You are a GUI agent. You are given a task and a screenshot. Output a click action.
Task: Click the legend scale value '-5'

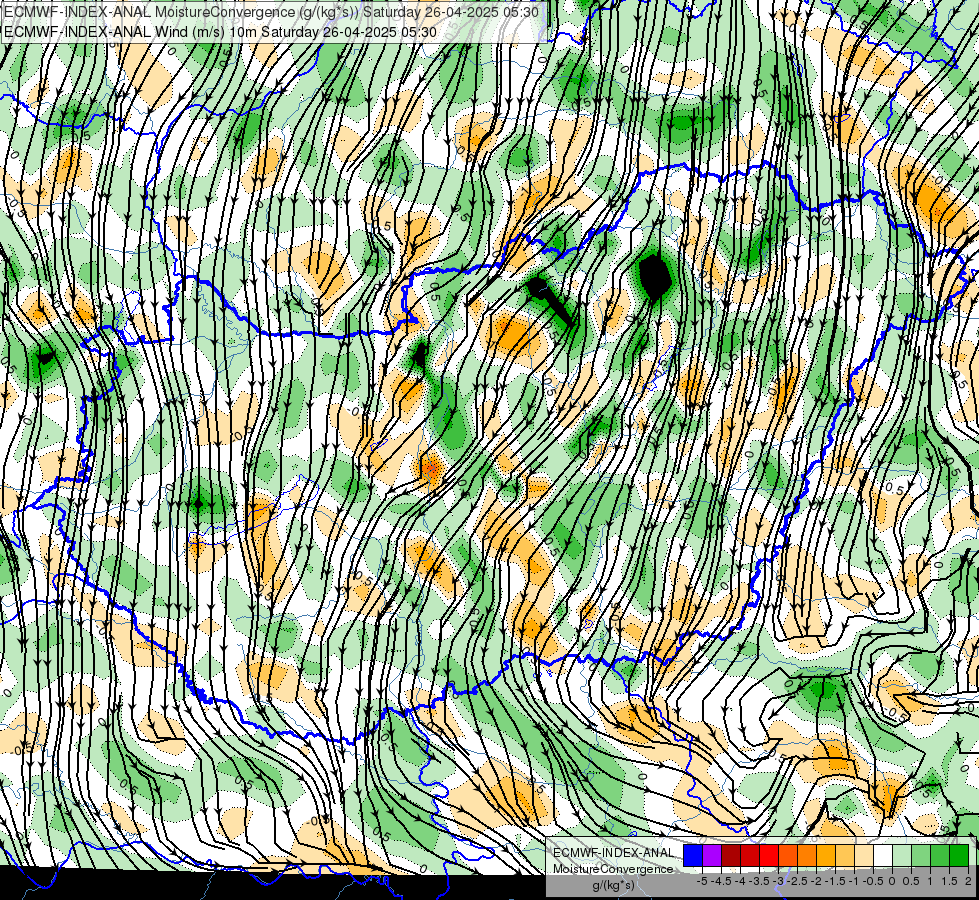[x=702, y=881]
